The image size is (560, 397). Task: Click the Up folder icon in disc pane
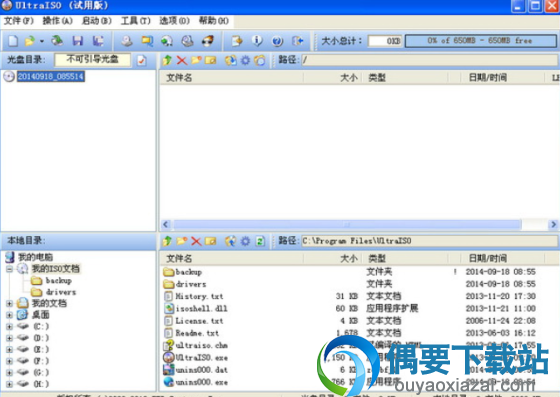[x=167, y=60]
